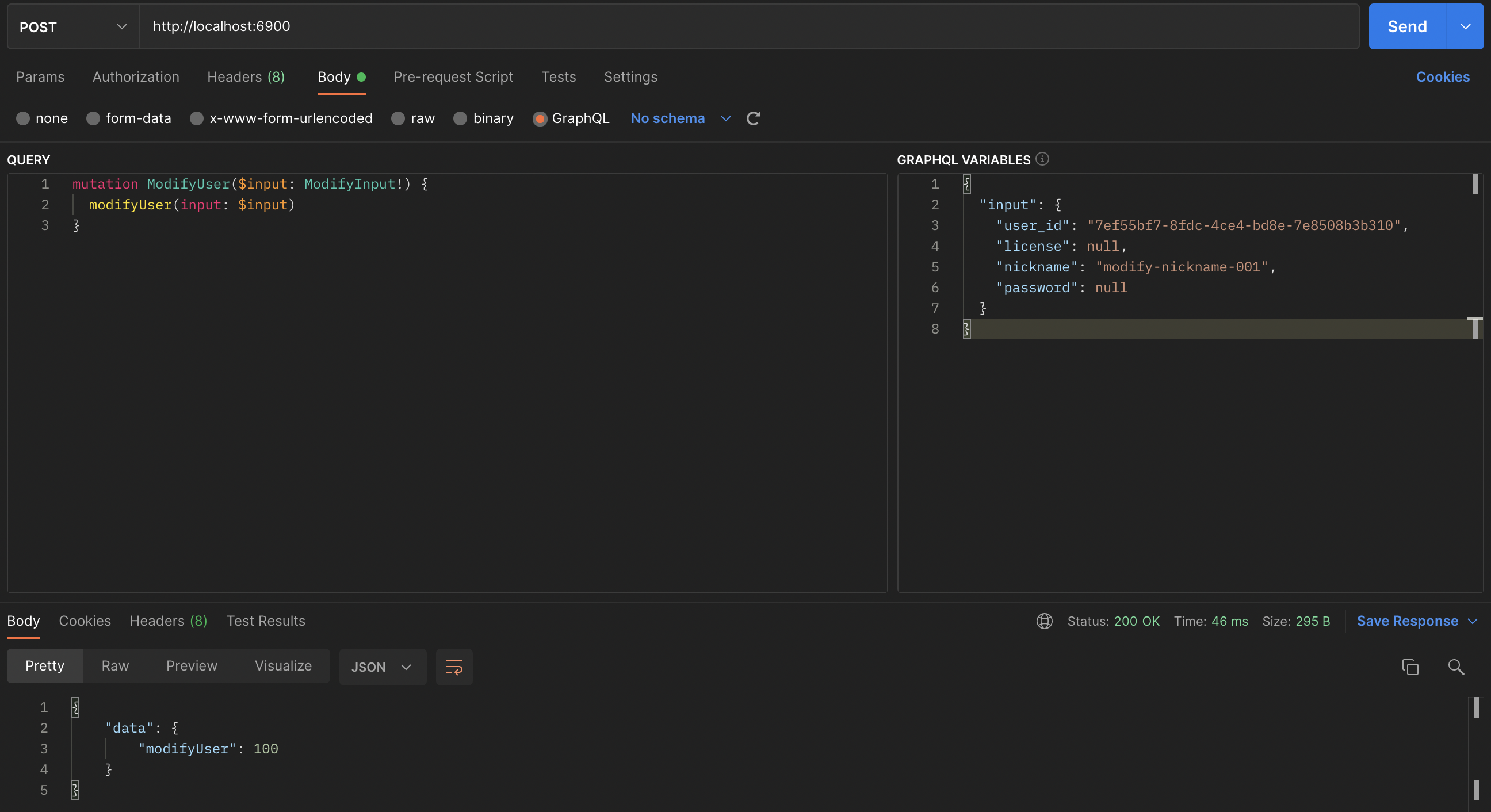This screenshot has width=1491, height=812.
Task: Open the Test Results response tab
Action: [266, 621]
